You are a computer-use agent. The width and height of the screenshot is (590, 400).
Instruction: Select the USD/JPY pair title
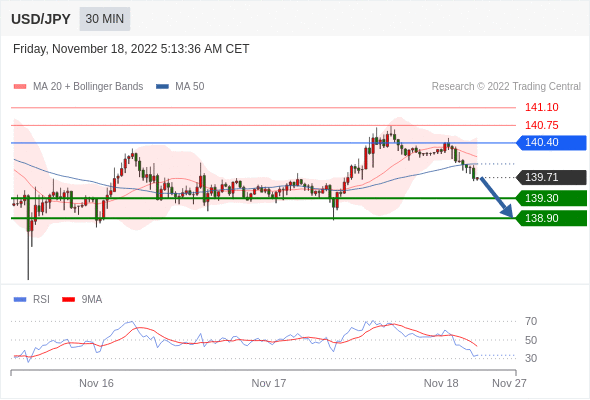click(x=41, y=19)
